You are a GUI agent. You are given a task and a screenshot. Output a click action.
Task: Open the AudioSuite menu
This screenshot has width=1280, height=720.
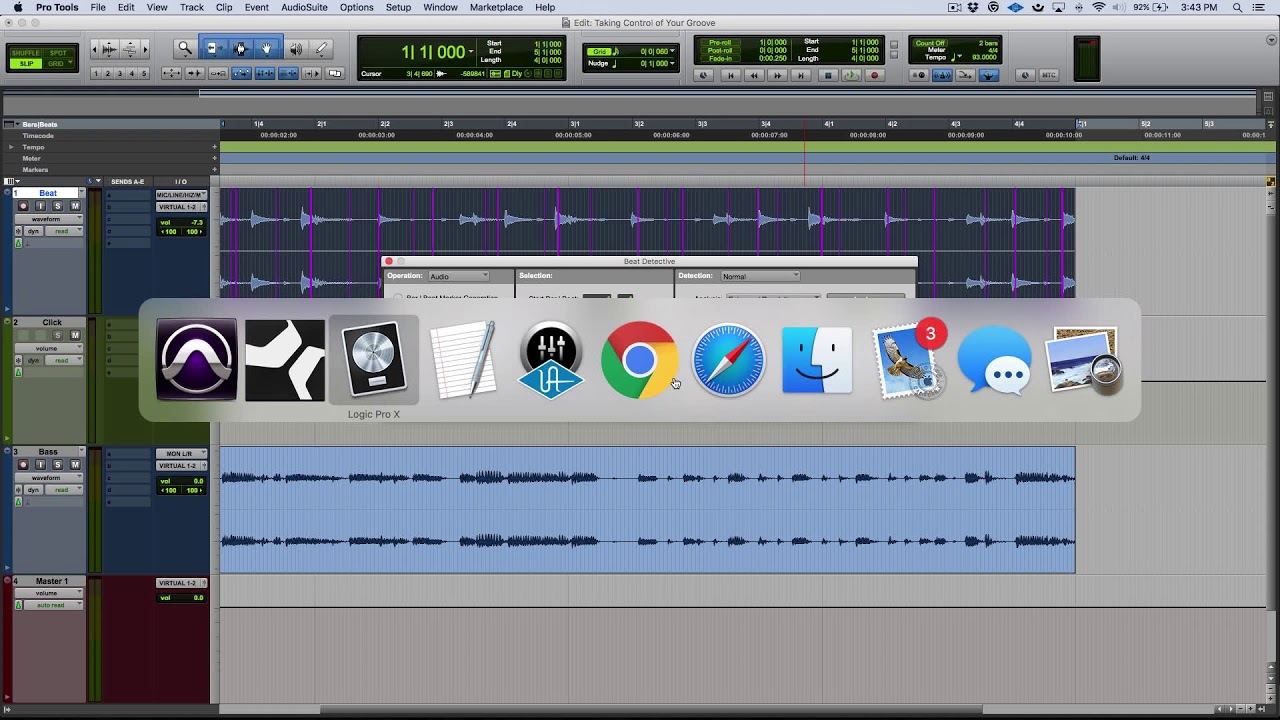[x=304, y=7]
